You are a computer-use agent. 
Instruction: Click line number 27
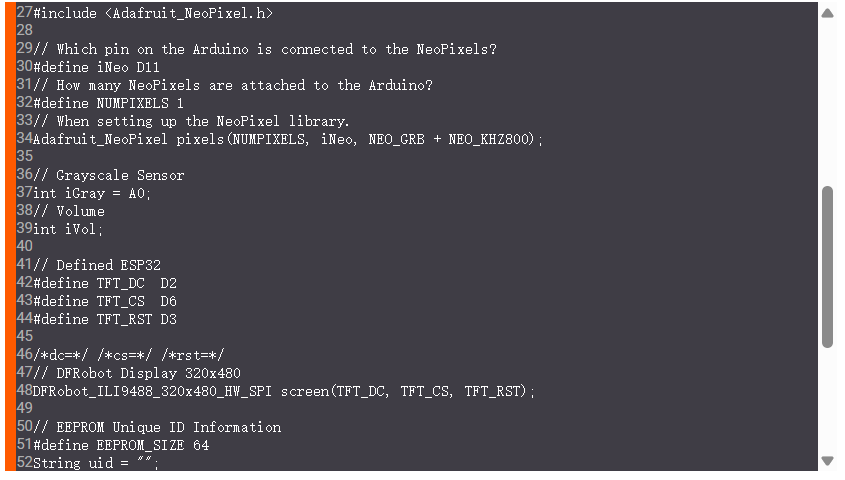click(24, 13)
